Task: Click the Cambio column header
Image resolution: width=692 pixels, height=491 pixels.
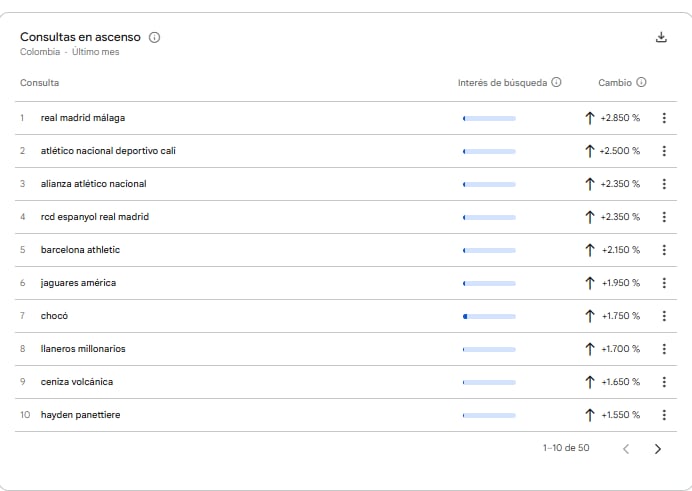Action: pos(615,82)
